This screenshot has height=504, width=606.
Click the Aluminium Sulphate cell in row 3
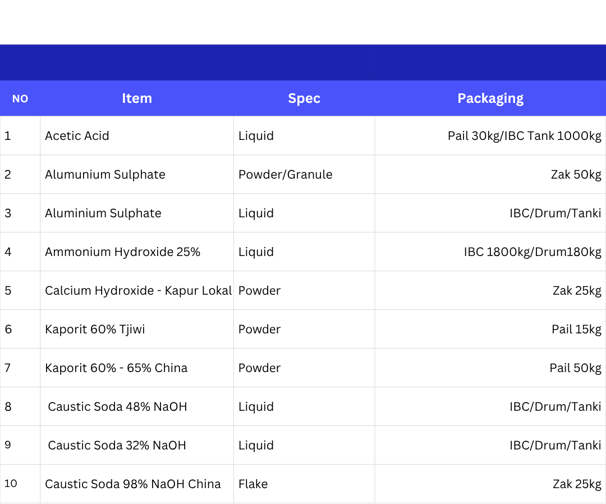[137, 213]
